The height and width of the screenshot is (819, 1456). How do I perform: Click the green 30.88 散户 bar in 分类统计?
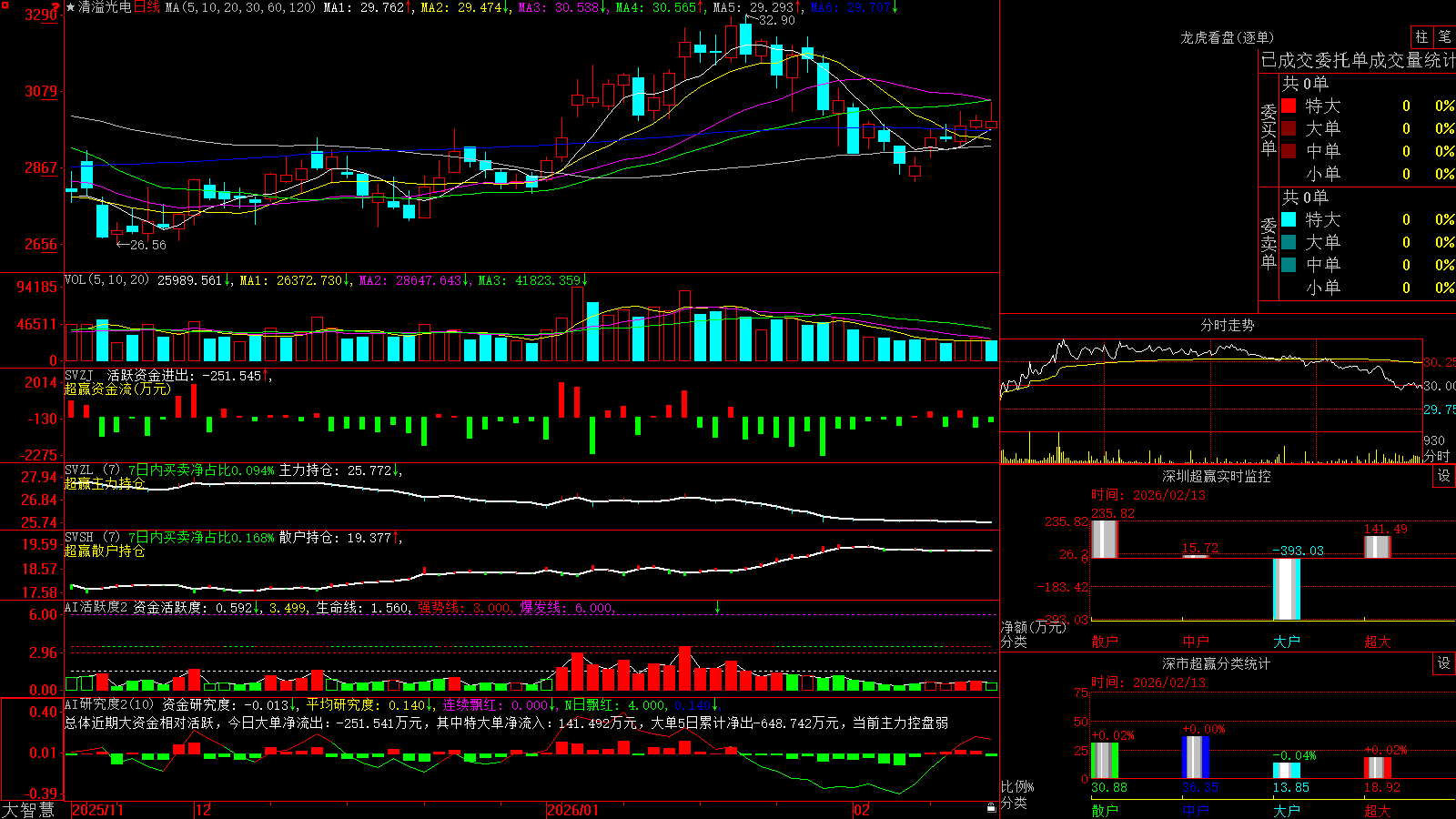1105,761
